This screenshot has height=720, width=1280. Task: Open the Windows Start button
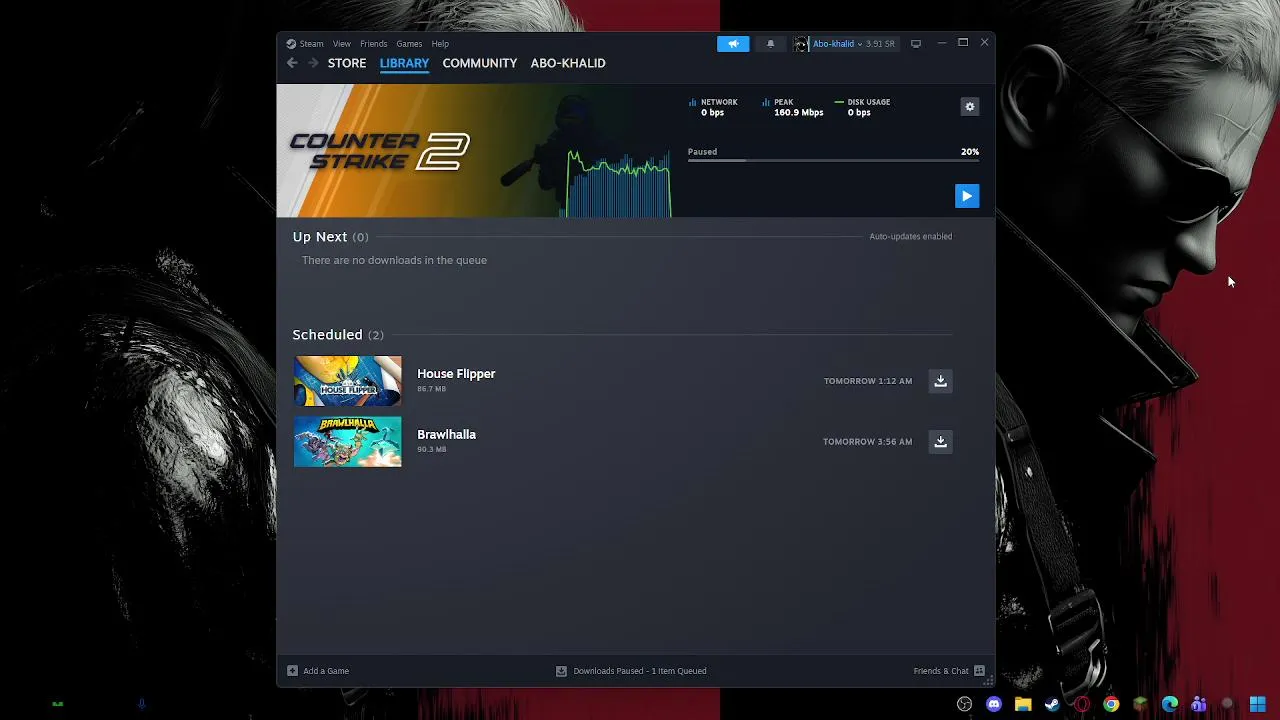(1257, 704)
